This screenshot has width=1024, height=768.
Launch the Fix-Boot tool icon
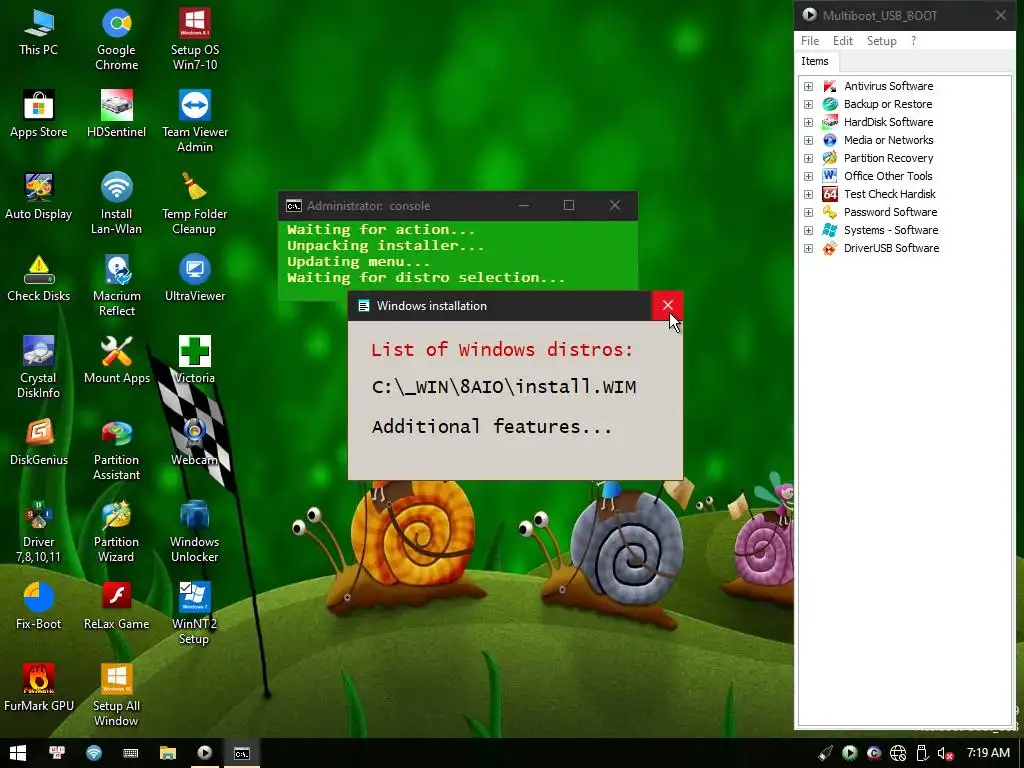(x=39, y=607)
